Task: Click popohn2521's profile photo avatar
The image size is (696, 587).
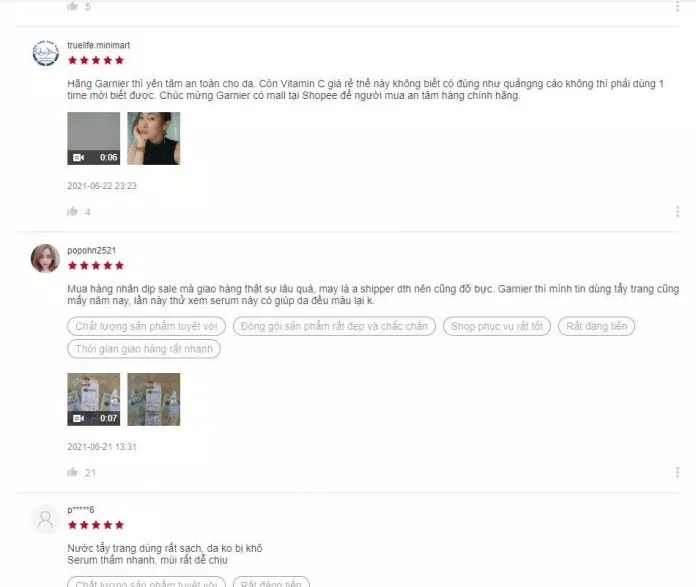Action: coord(45,258)
